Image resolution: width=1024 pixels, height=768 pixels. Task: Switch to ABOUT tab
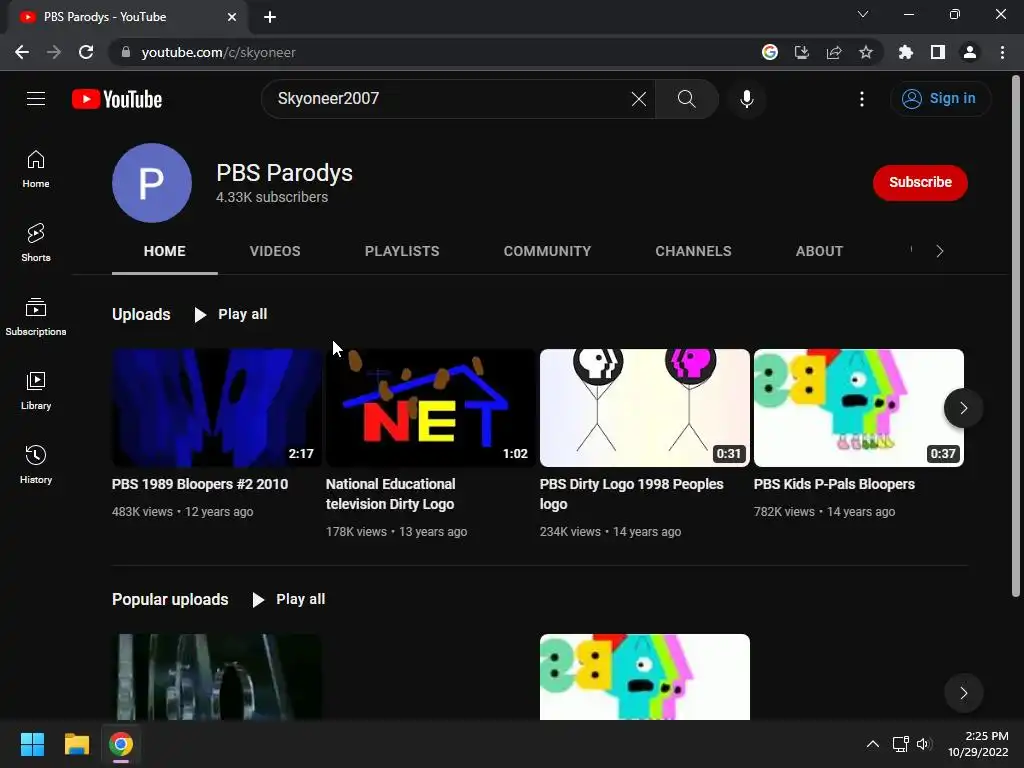[x=819, y=251]
